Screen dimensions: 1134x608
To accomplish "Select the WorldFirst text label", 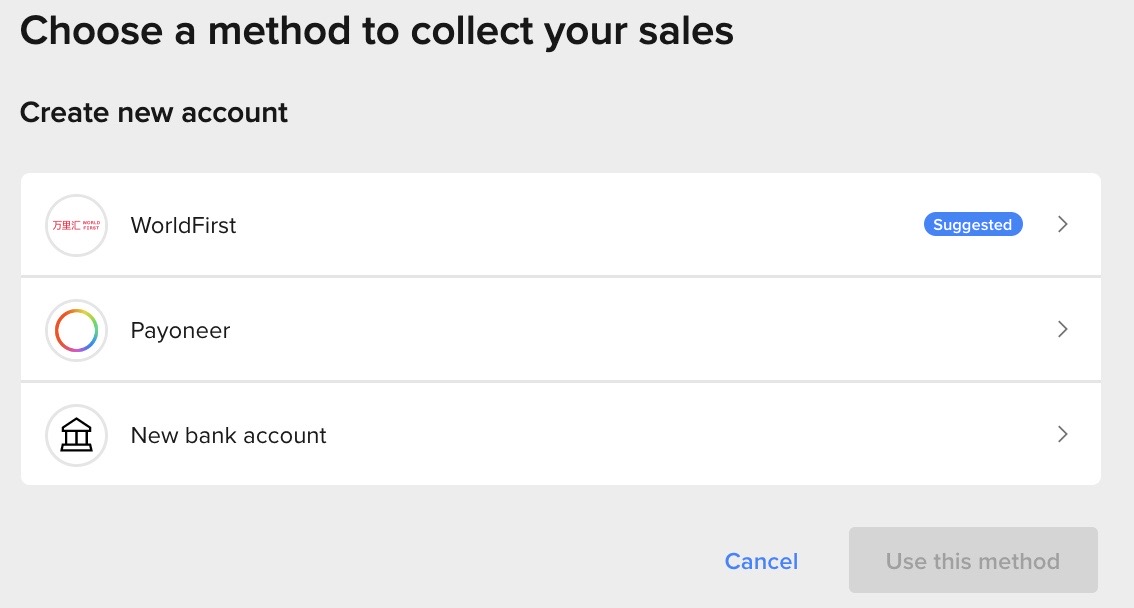I will point(183,226).
